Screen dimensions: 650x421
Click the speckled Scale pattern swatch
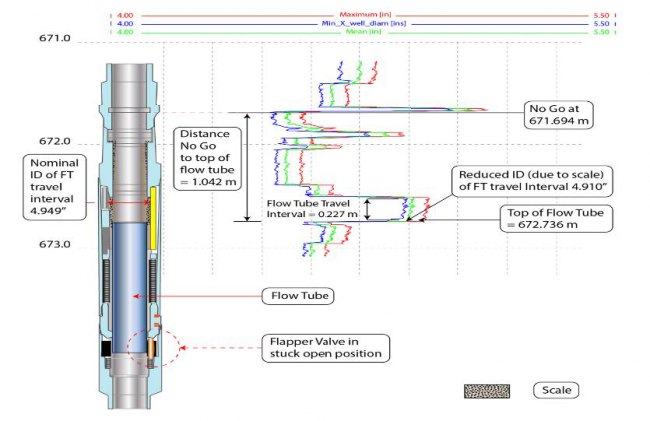[x=486, y=391]
